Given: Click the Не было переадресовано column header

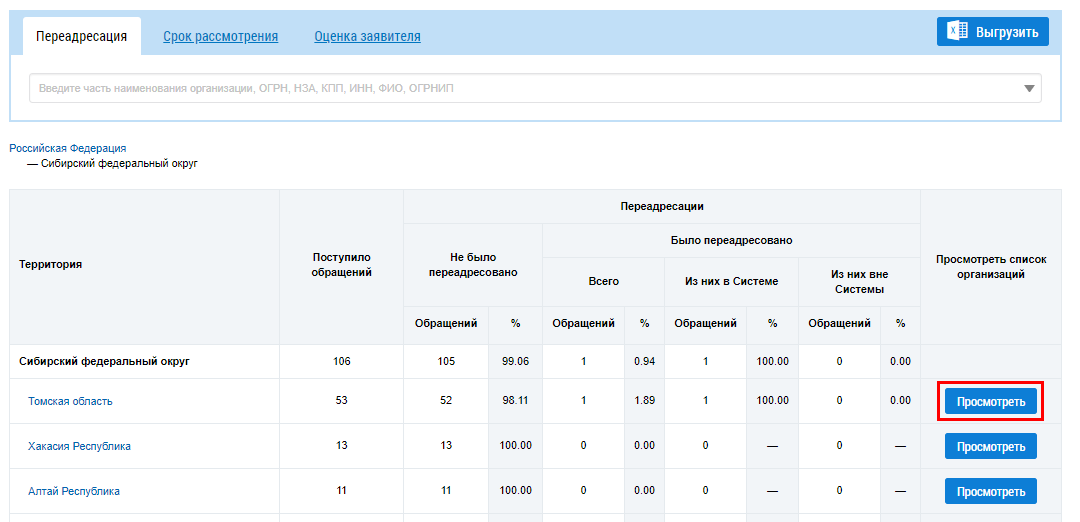Looking at the screenshot, I should coord(472,264).
